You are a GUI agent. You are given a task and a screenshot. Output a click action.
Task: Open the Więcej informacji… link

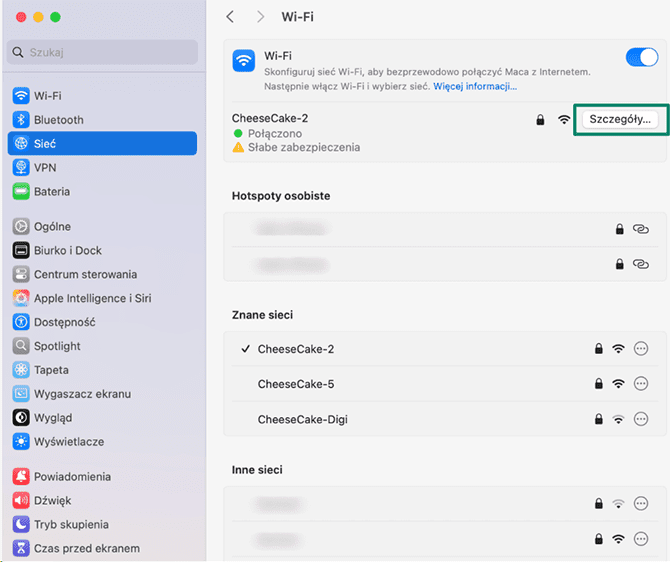pyautogui.click(x=474, y=87)
